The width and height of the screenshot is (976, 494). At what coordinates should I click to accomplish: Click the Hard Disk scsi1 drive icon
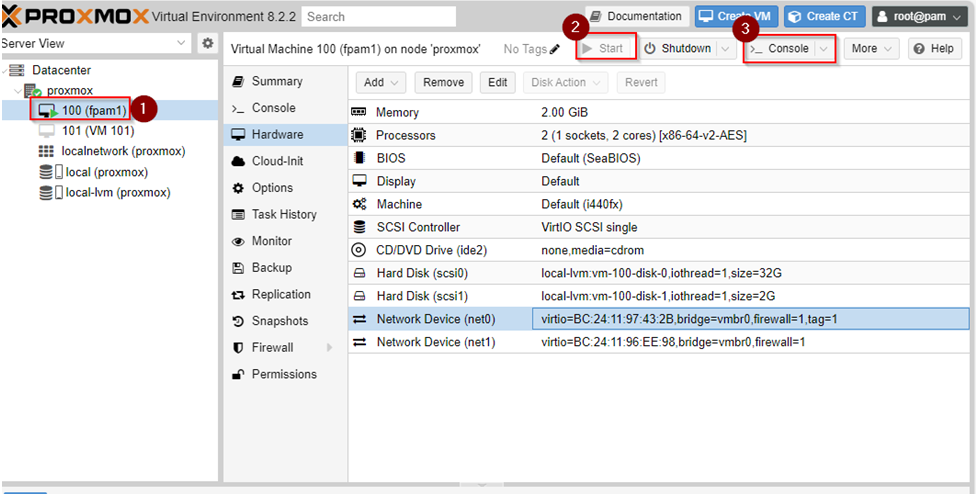coord(359,296)
